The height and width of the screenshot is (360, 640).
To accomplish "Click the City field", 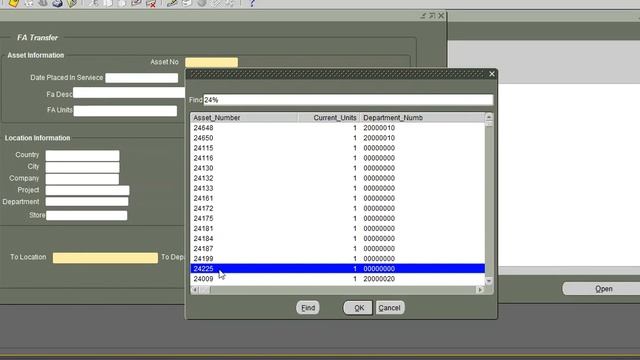I will click(82, 167).
